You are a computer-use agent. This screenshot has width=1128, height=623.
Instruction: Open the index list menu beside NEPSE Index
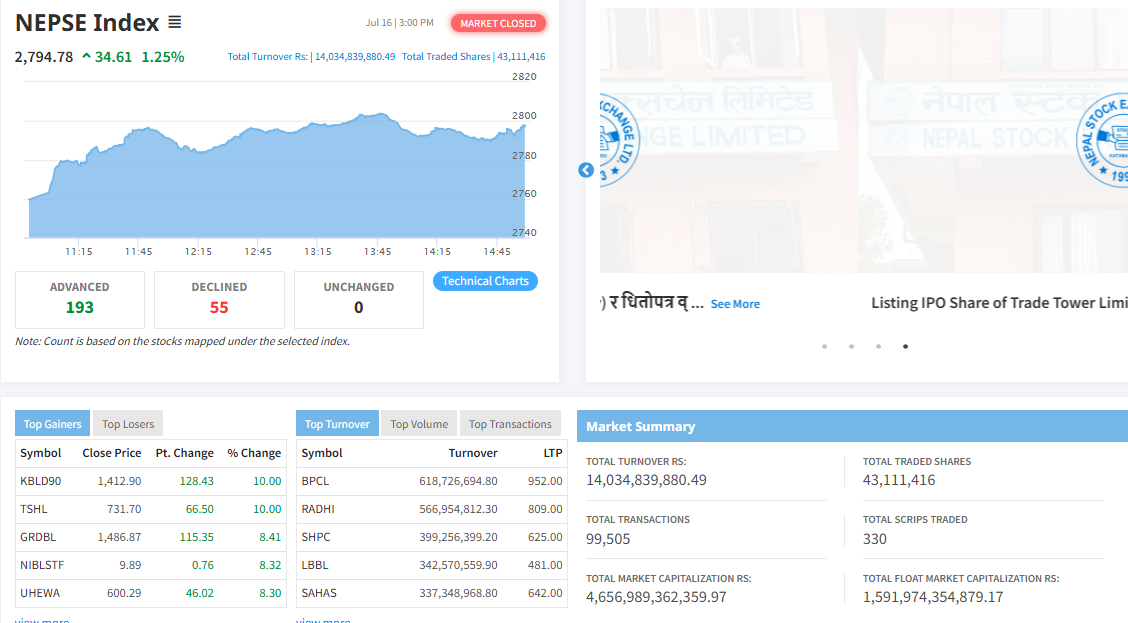click(174, 22)
